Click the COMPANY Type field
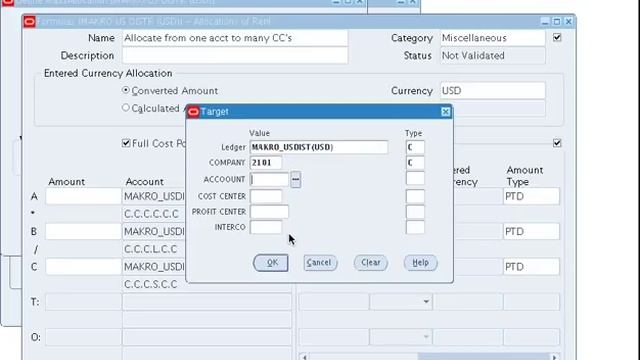This screenshot has width=640, height=360. (x=415, y=163)
